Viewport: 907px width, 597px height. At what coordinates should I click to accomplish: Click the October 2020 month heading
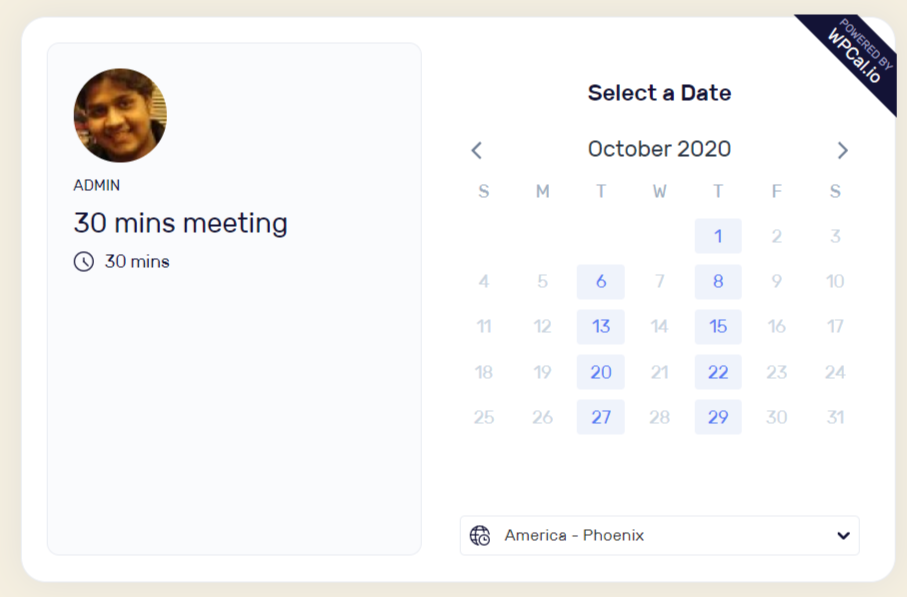click(659, 149)
